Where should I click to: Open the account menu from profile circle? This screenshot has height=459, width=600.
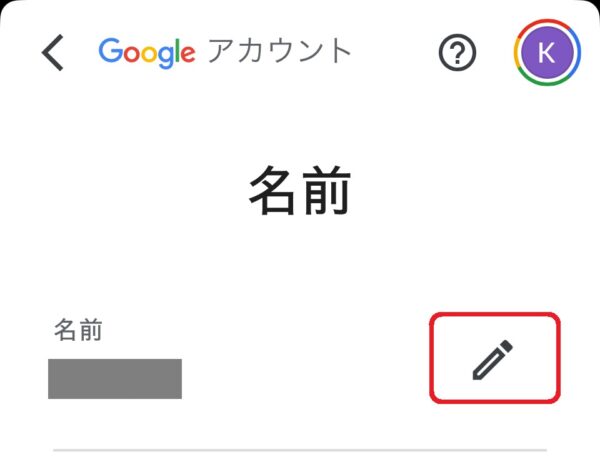pos(547,52)
